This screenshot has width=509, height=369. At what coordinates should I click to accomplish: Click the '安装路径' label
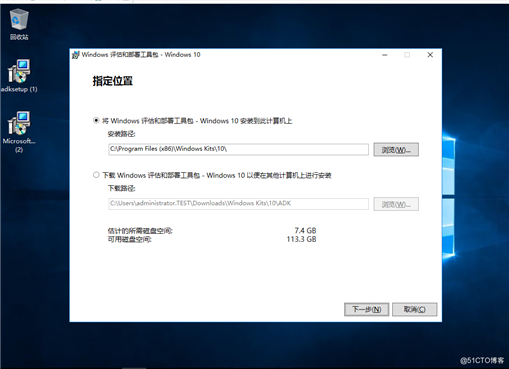pyautogui.click(x=121, y=134)
